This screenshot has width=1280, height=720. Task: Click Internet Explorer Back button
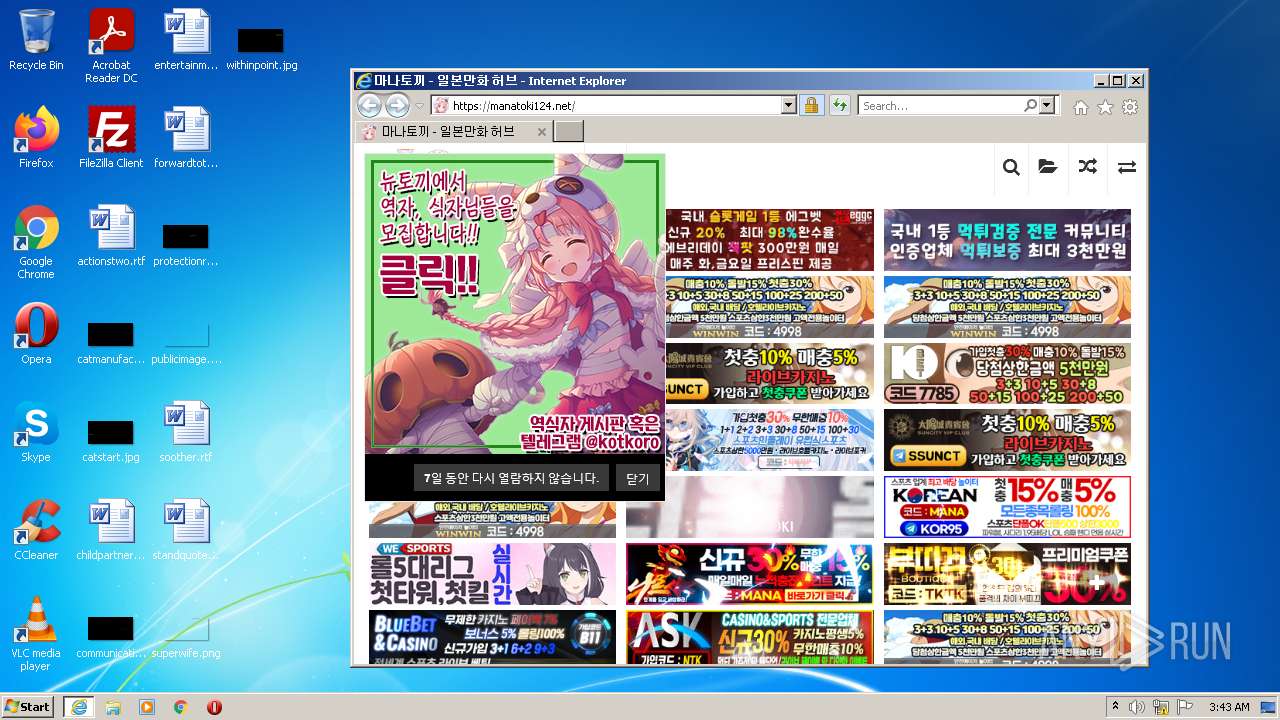(x=369, y=105)
